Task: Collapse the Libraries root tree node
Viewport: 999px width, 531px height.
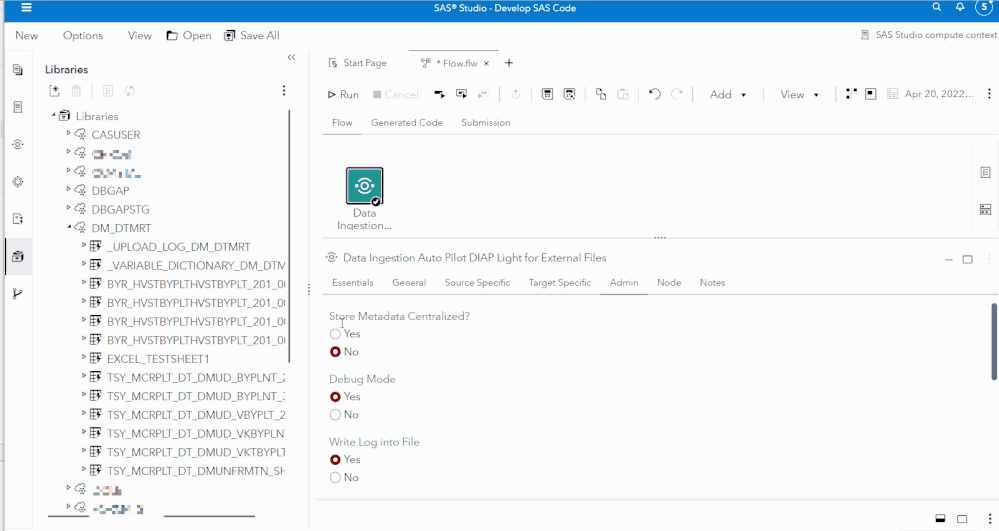Action: (54, 115)
